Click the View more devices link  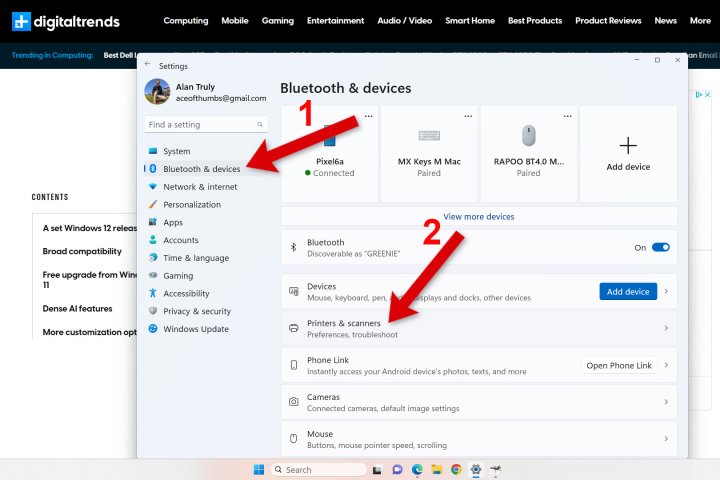[478, 217]
